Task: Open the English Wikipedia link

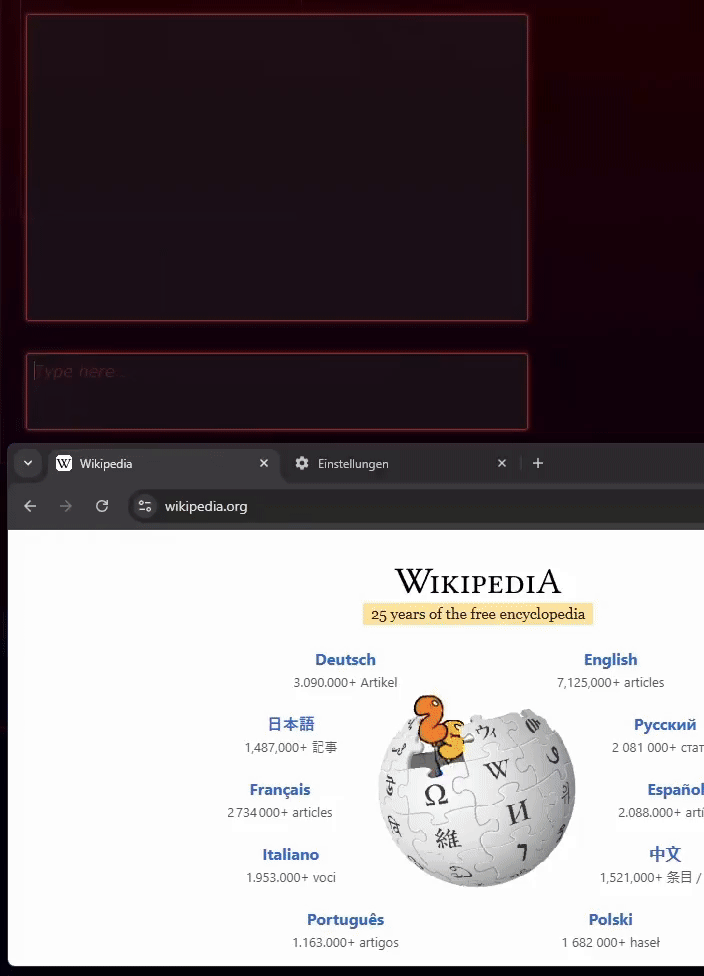Action: coord(611,660)
